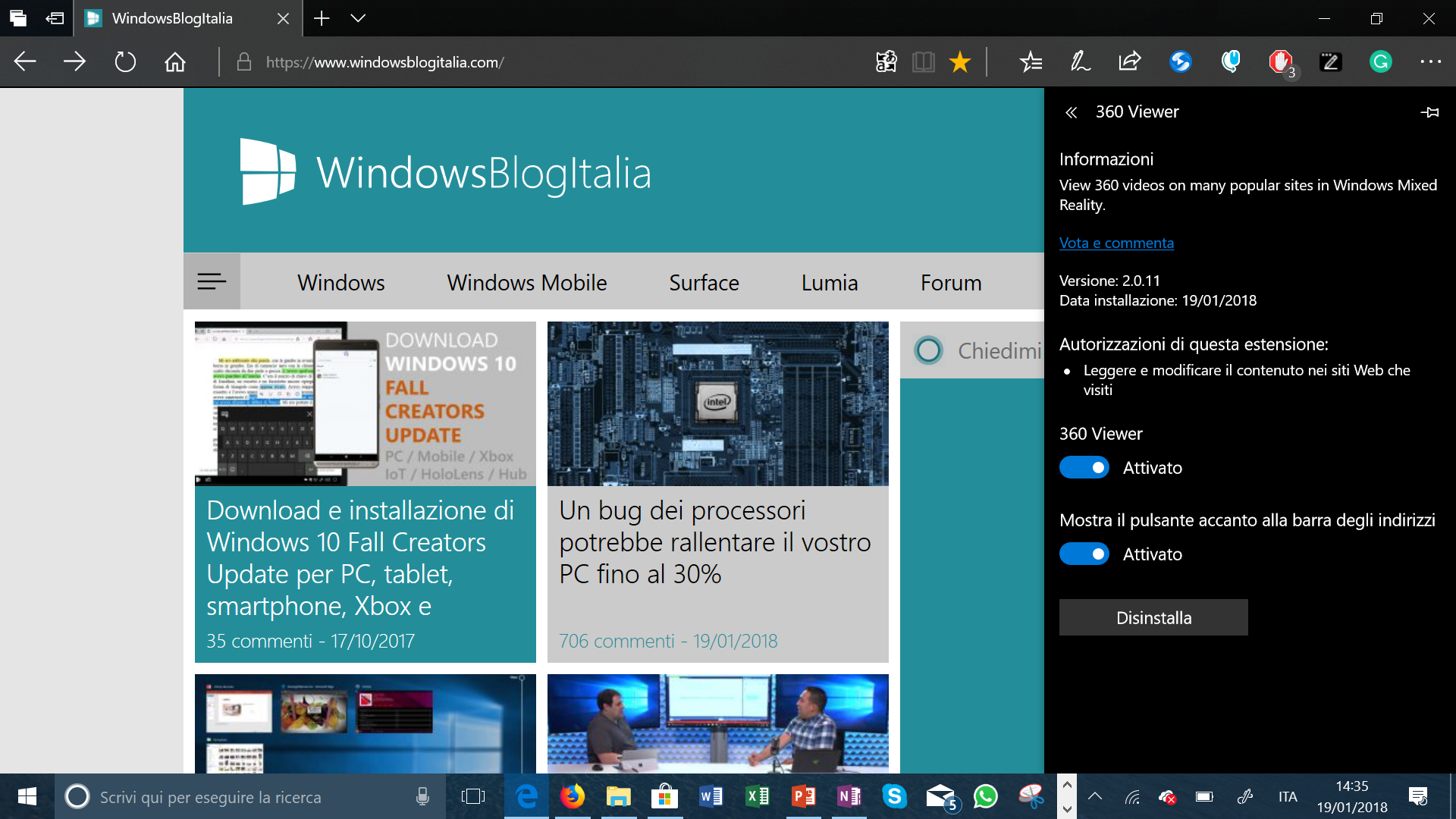Screen dimensions: 1456x819
Task: Open the red ad blocker shield icon
Action: pyautogui.click(x=1281, y=61)
